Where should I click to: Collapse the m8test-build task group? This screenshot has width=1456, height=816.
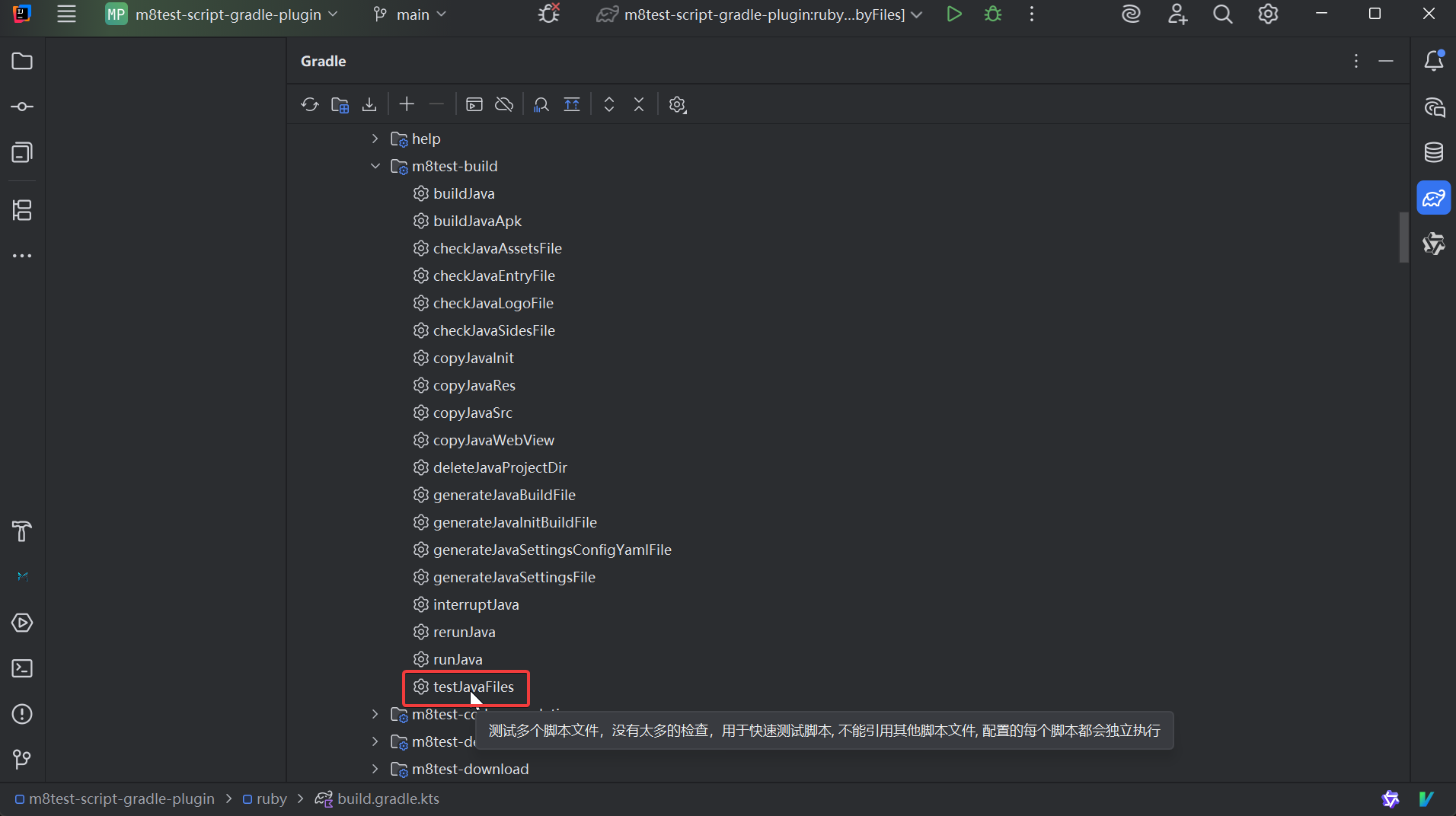[375, 166]
